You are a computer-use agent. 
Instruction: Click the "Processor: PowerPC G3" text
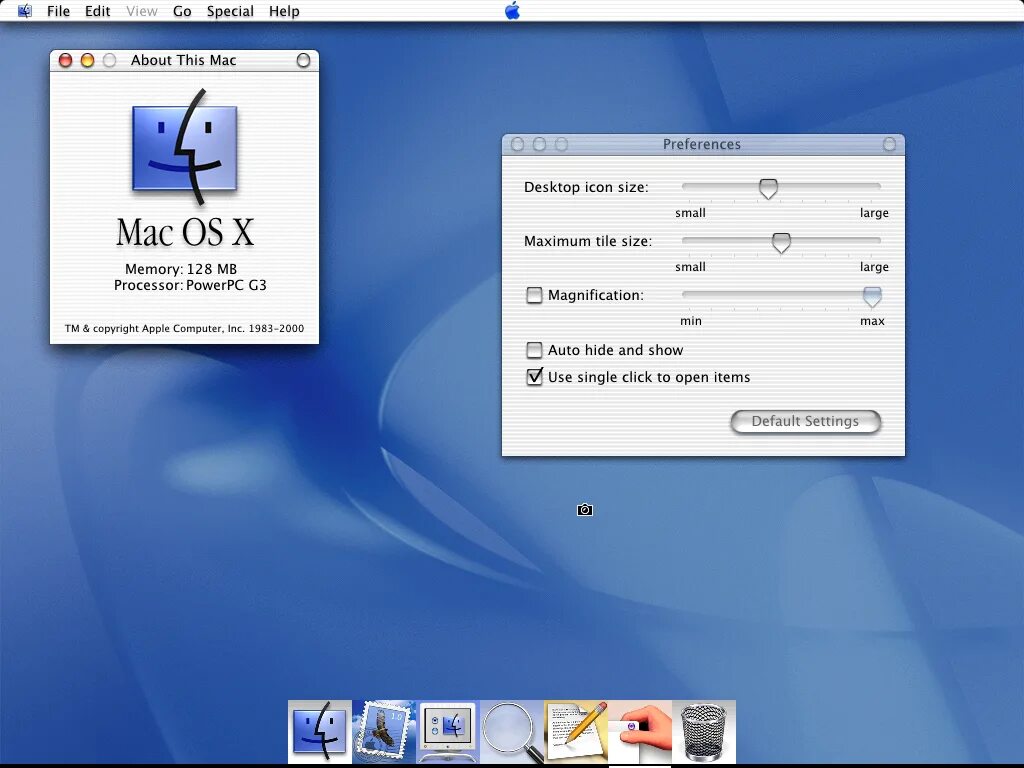coord(190,285)
